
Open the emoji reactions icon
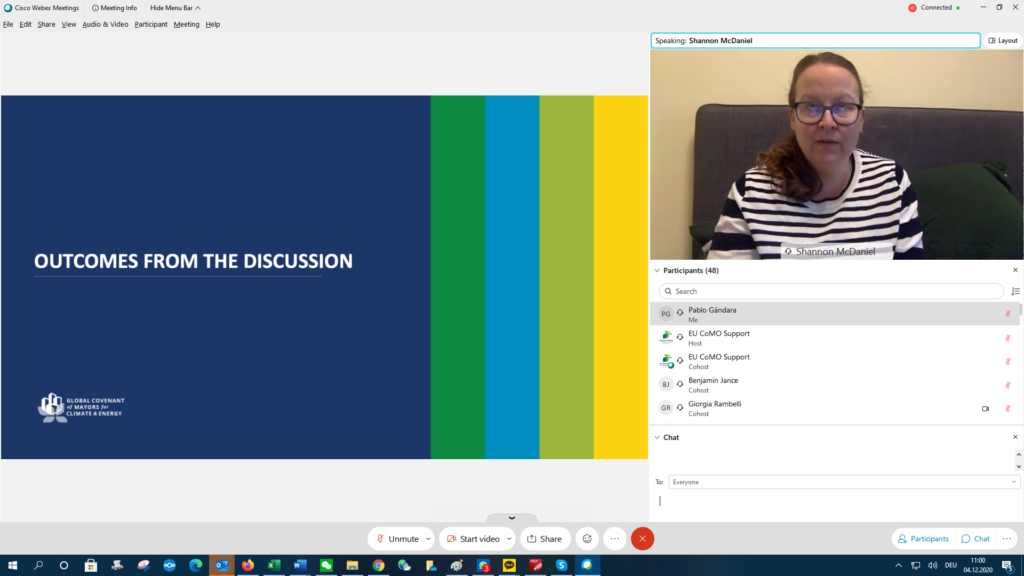click(587, 538)
